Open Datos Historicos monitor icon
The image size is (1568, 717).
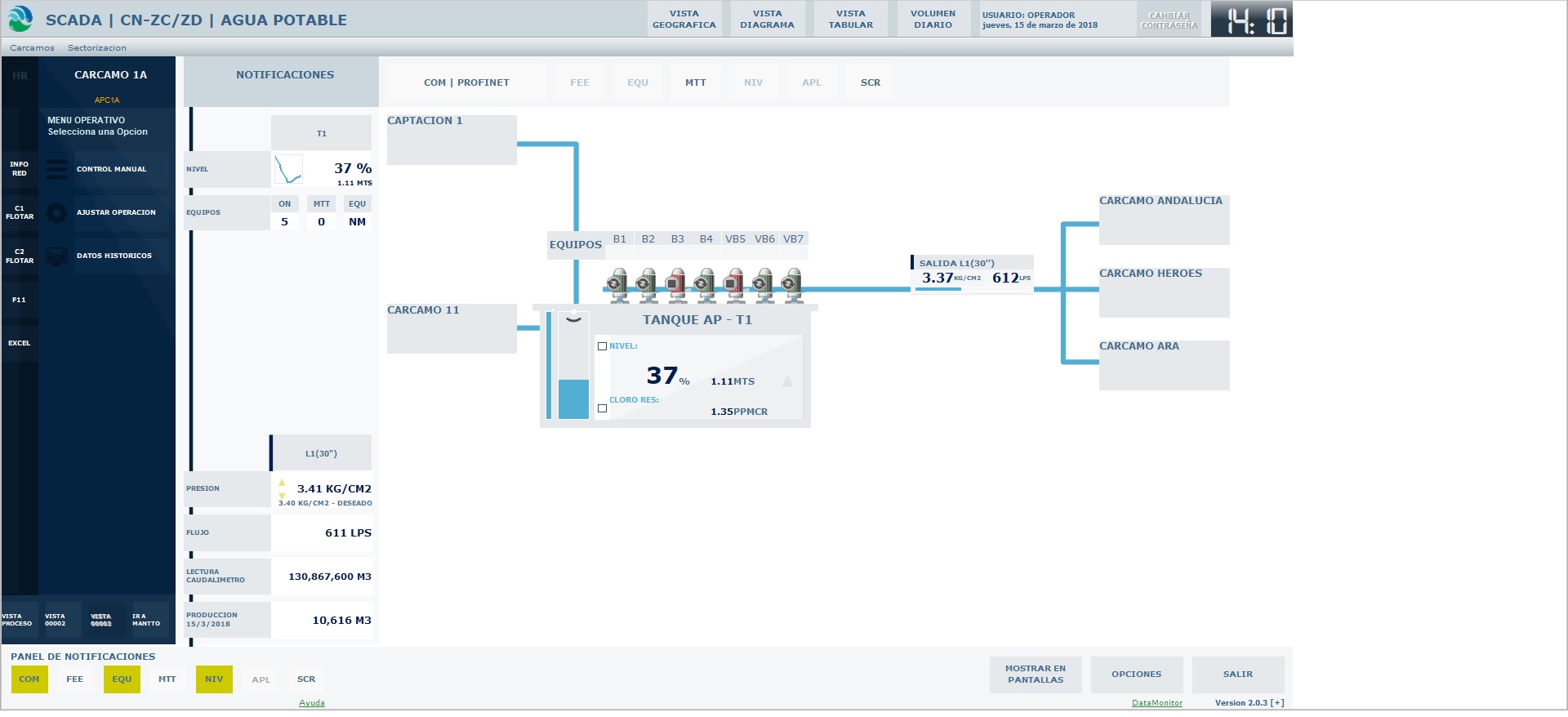(57, 256)
